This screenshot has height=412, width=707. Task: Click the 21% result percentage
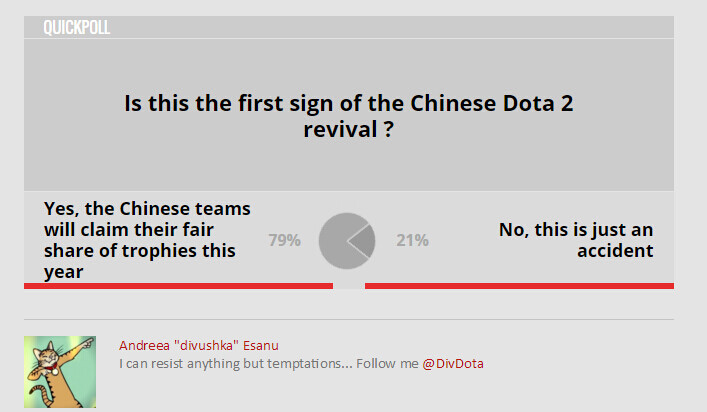(x=413, y=240)
